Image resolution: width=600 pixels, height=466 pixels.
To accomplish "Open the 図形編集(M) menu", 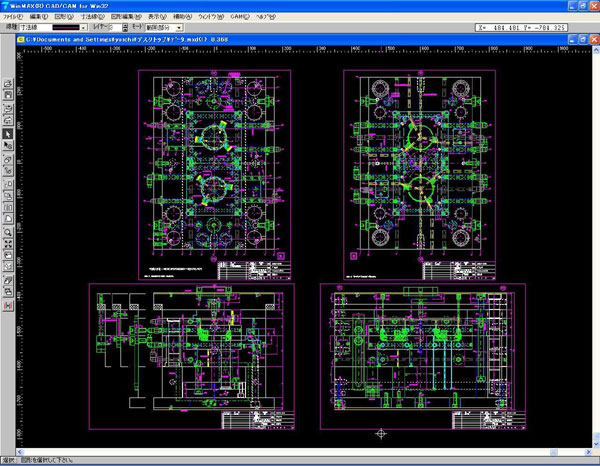I will click(125, 17).
